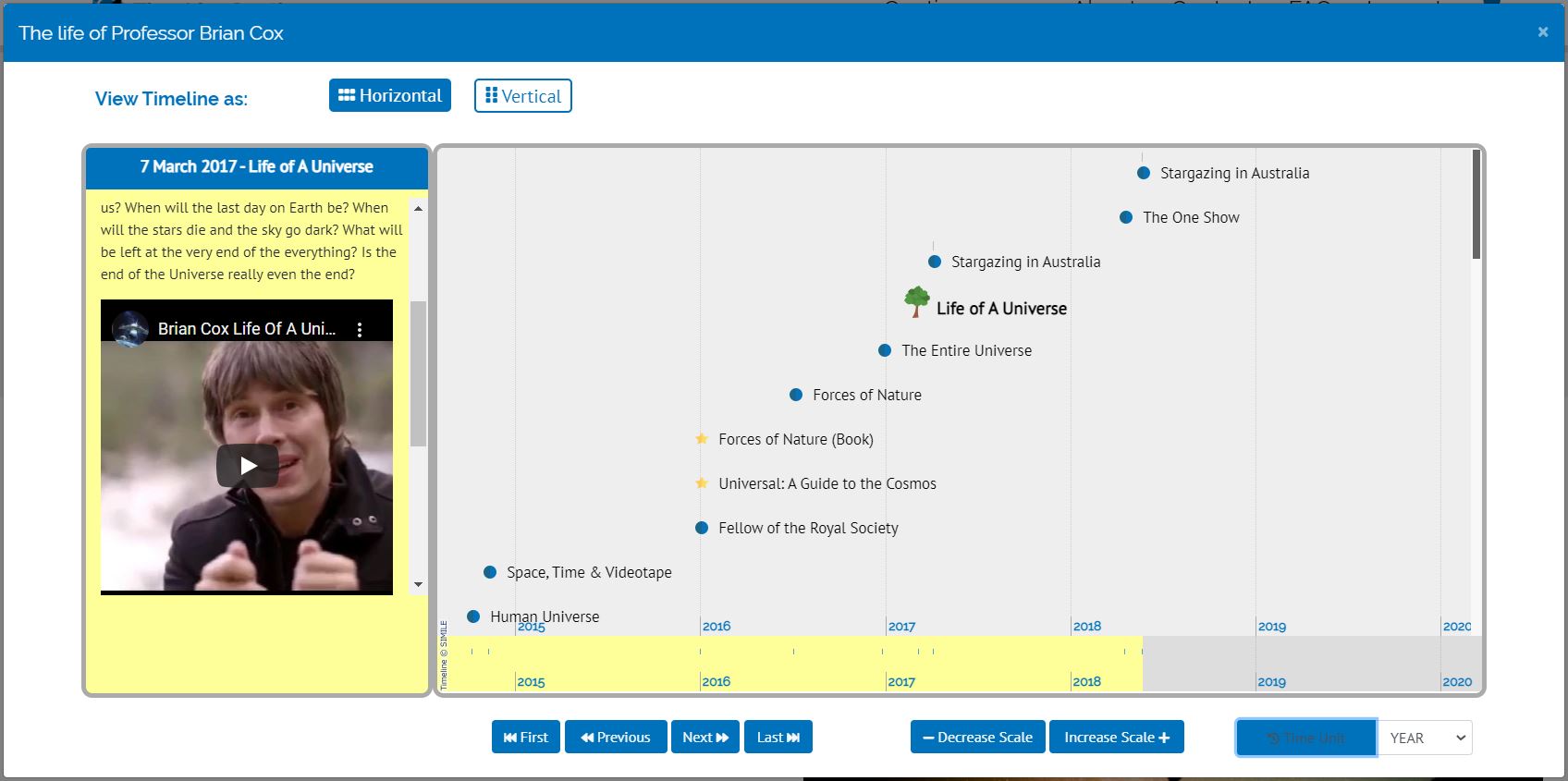Go to the Previous timeline event
The height and width of the screenshot is (781, 1568).
click(616, 737)
